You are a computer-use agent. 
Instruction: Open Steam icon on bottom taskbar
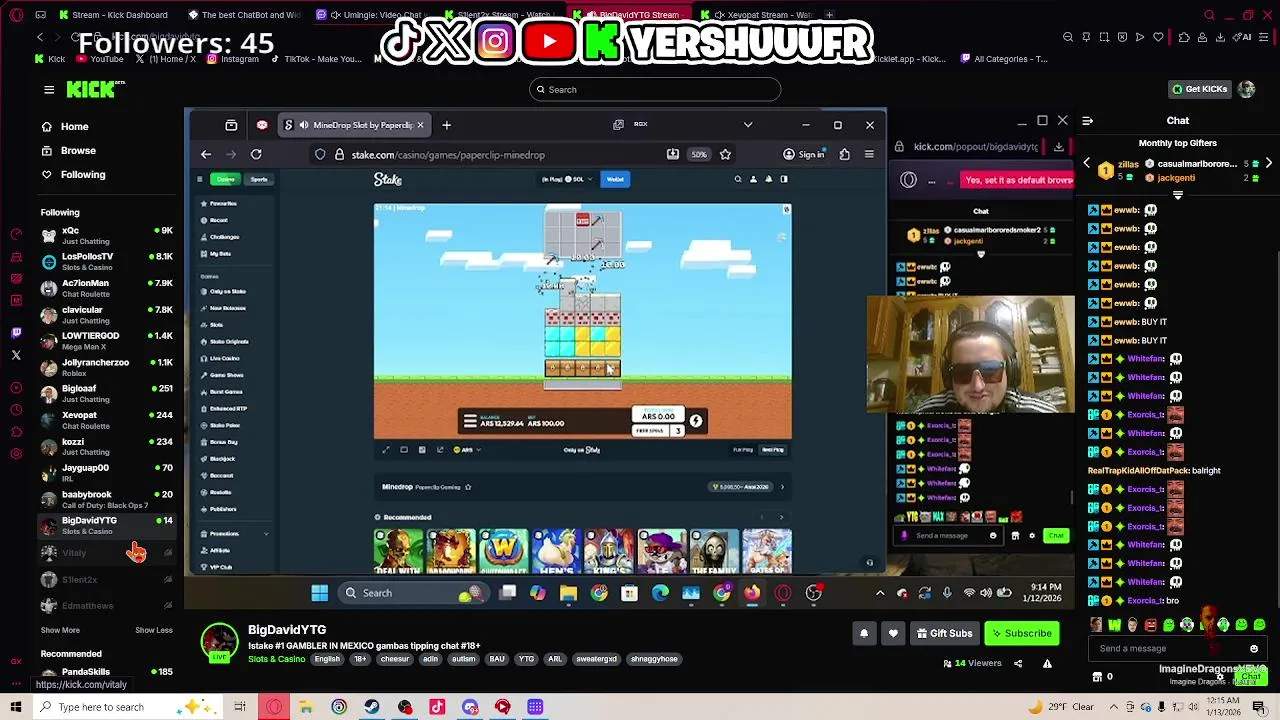372,707
